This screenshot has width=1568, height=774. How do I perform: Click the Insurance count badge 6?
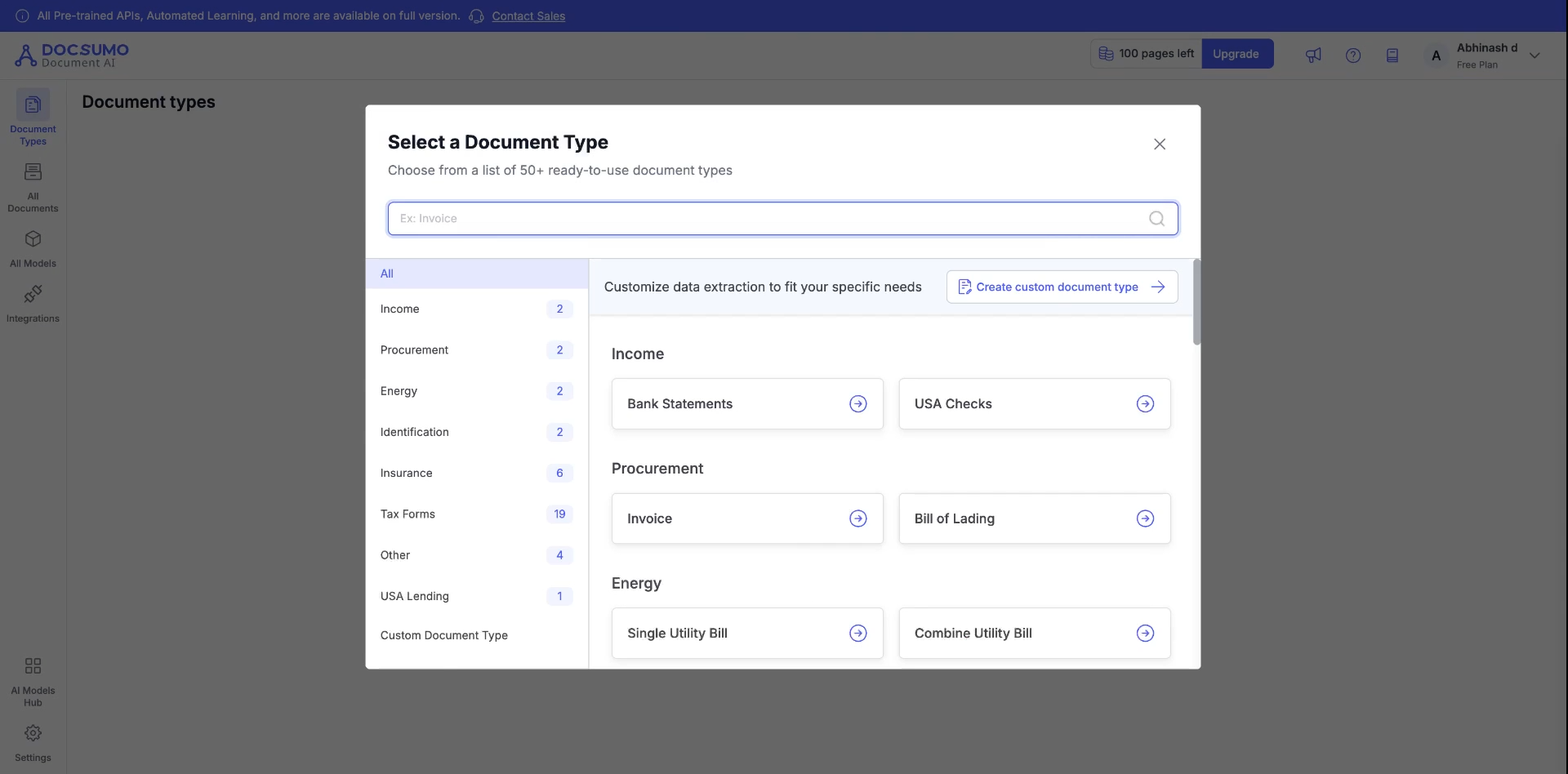click(559, 473)
